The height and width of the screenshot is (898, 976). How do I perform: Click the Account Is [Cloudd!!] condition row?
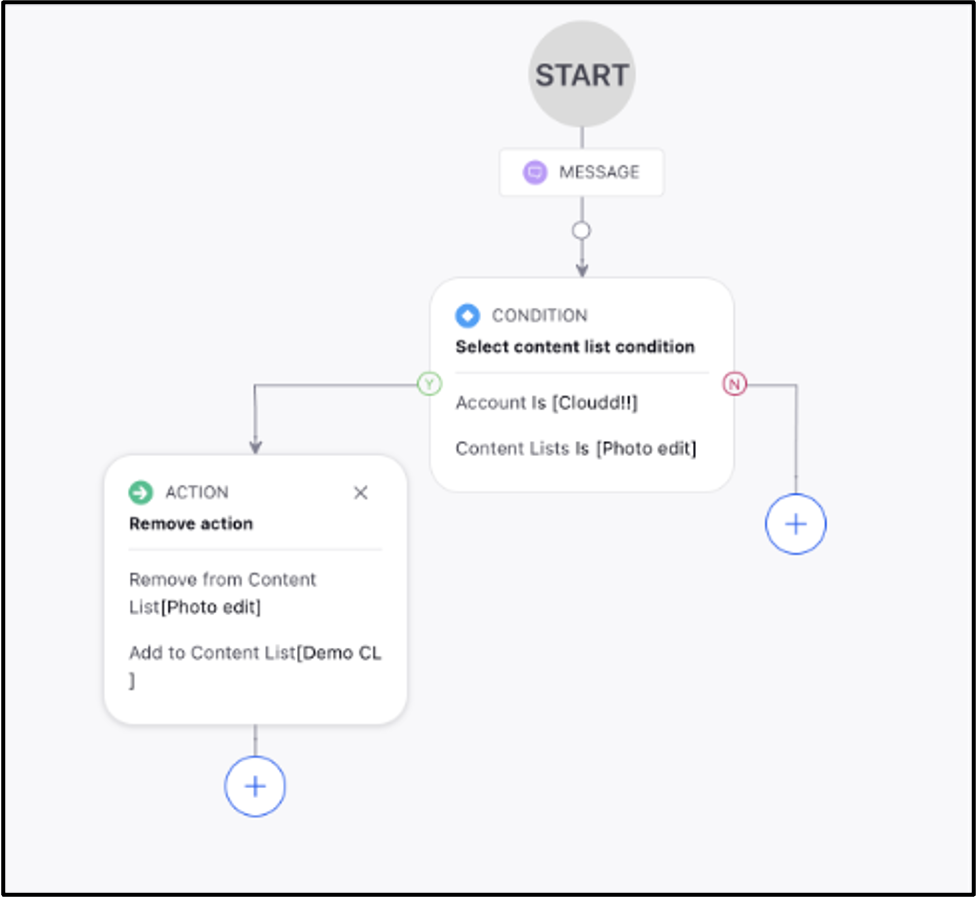547,403
